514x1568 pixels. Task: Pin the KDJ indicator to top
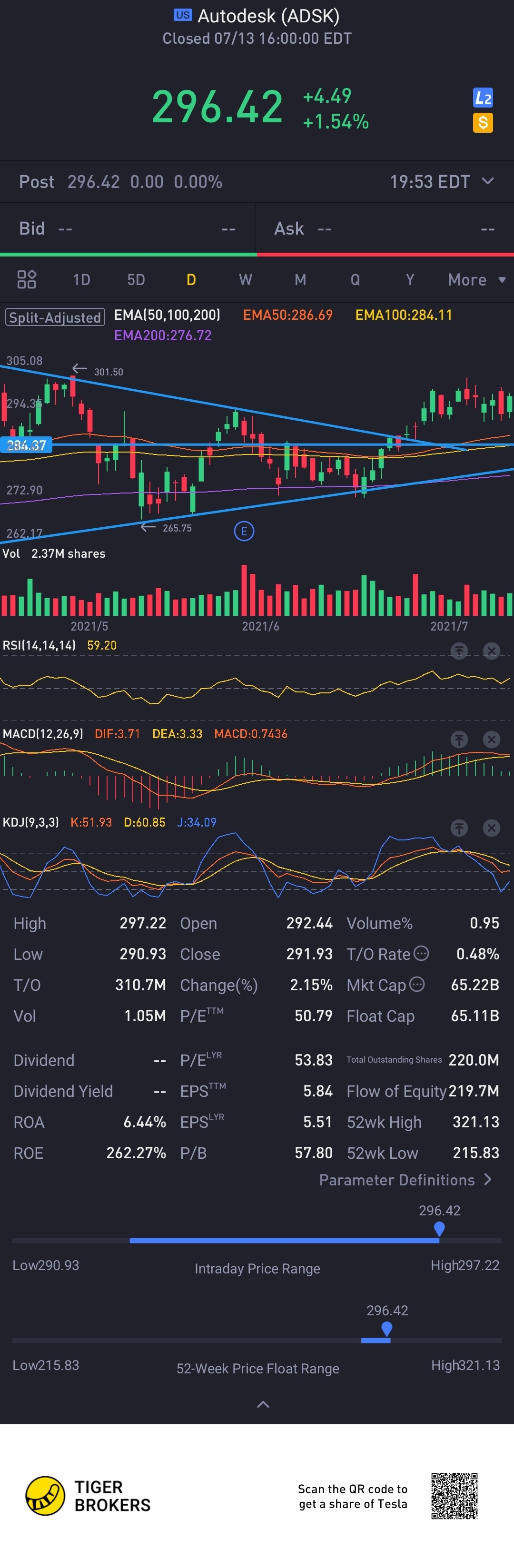[x=459, y=828]
